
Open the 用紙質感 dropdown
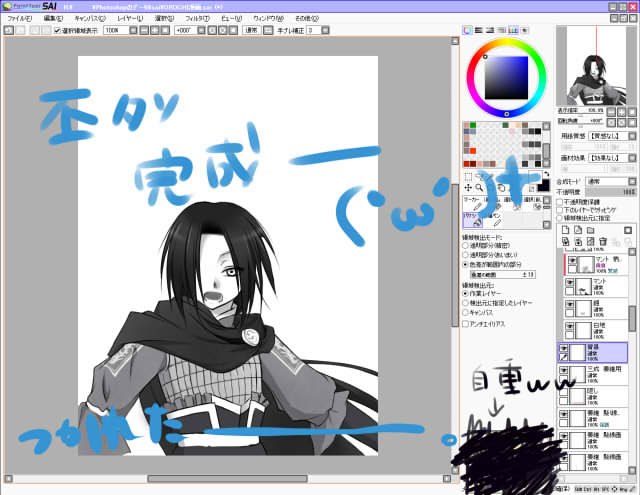[x=632, y=136]
